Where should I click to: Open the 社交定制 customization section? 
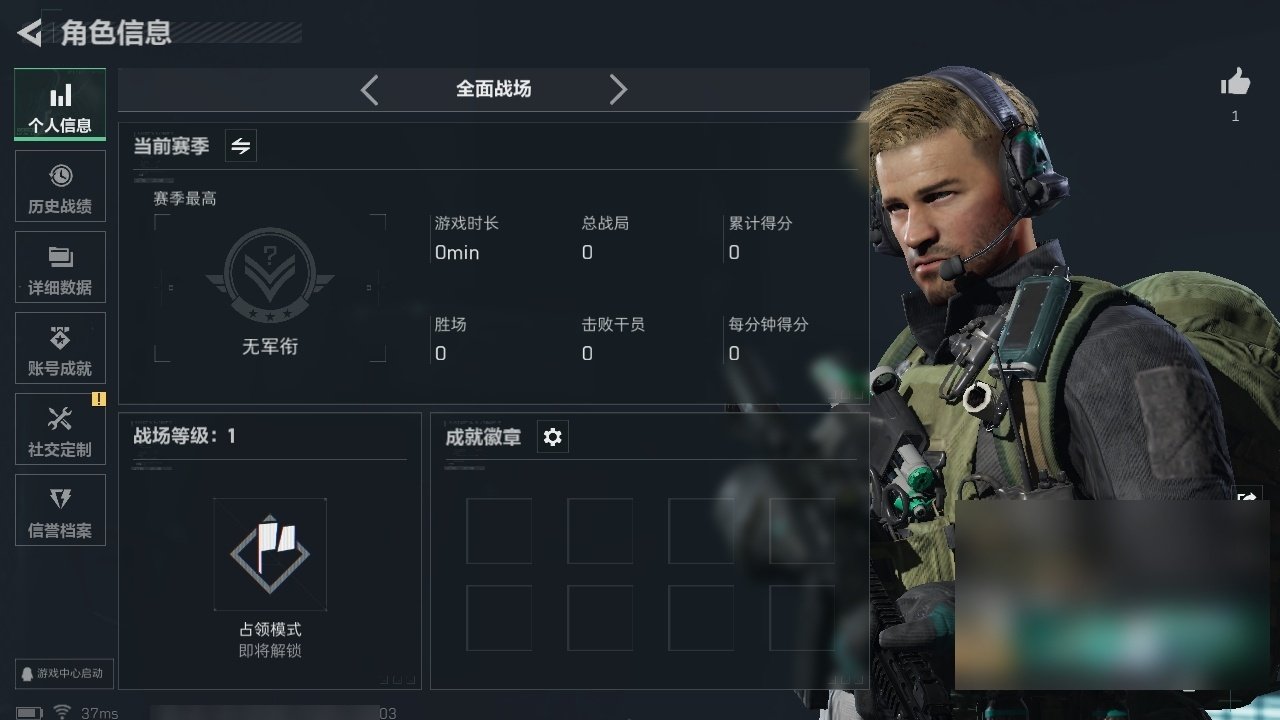coord(60,430)
